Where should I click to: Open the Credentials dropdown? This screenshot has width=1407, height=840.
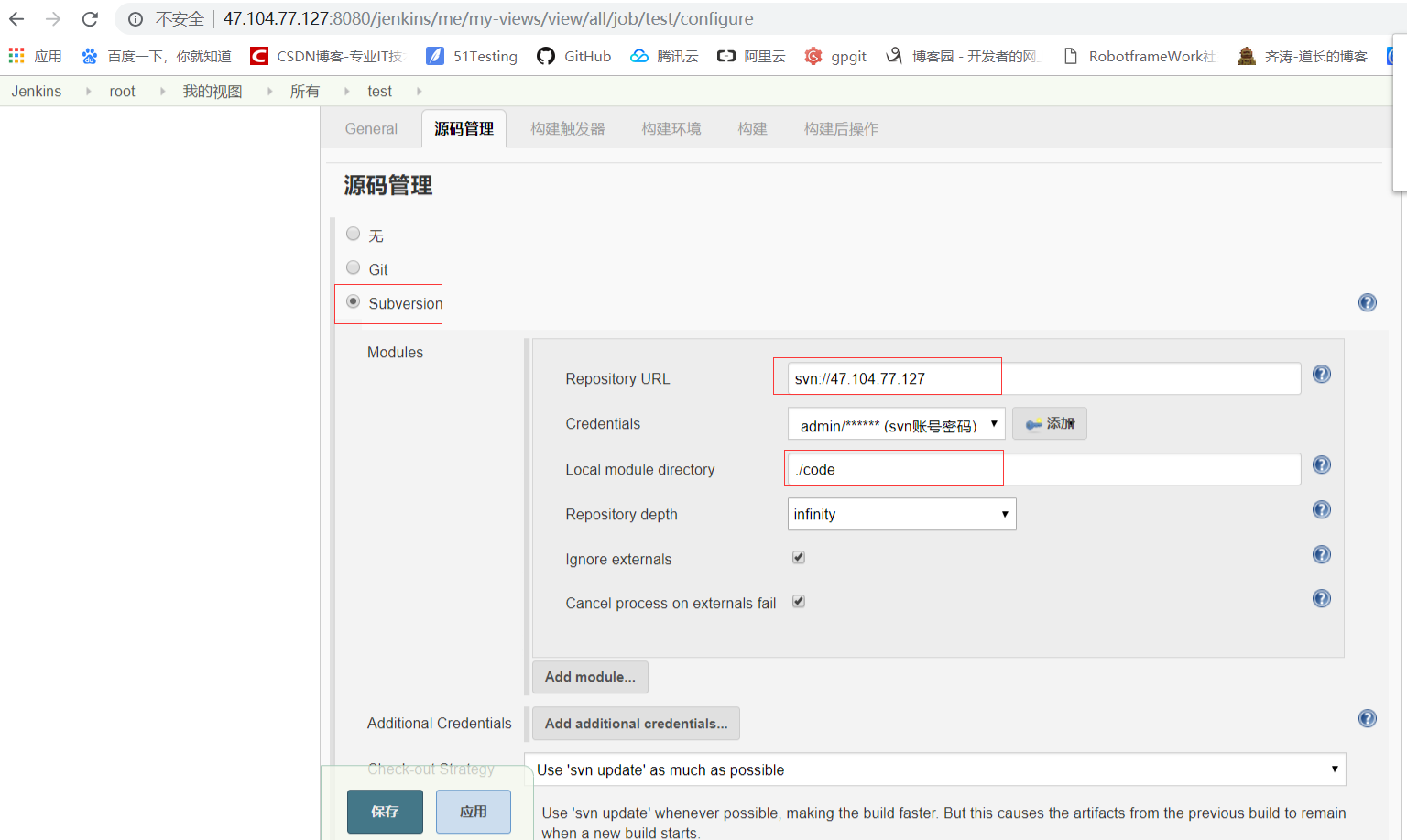(x=896, y=423)
